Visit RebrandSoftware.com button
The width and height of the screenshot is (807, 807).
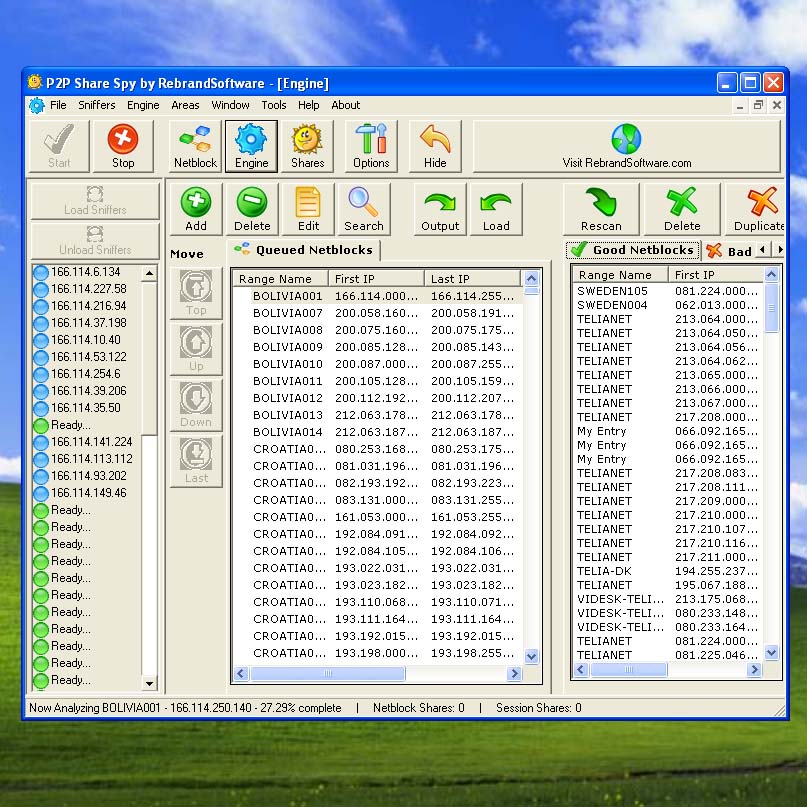coord(626,146)
